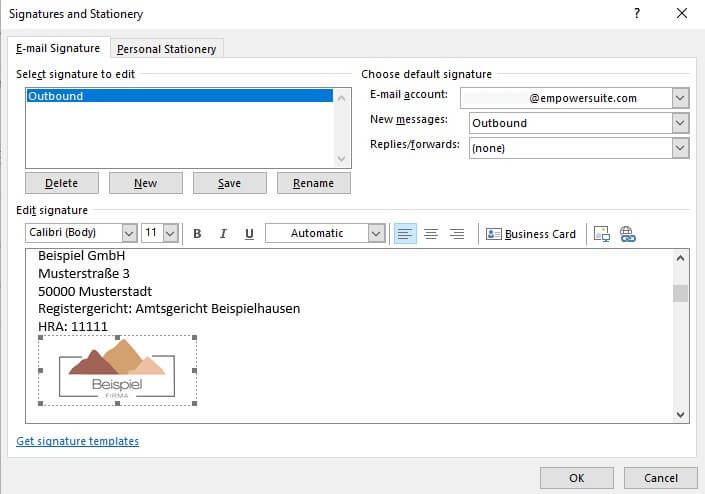
Task: Open the font size 11 dropdown
Action: coord(169,234)
